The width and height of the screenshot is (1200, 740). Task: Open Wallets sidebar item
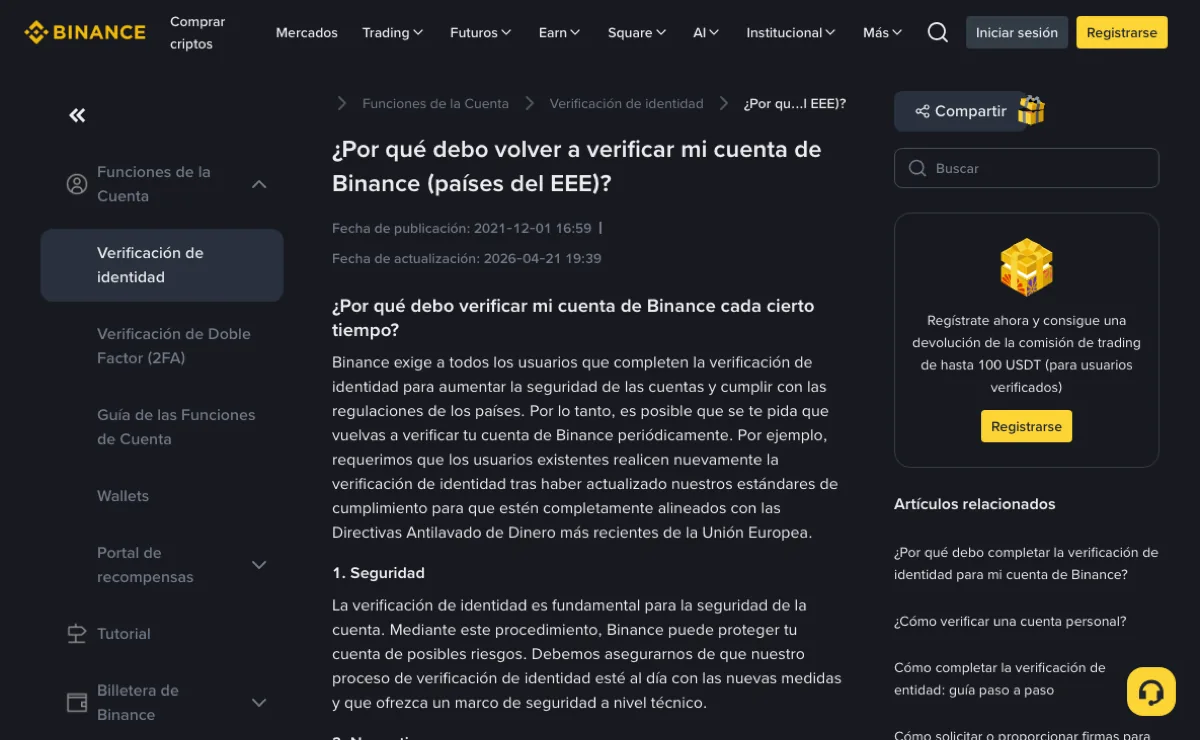point(123,496)
